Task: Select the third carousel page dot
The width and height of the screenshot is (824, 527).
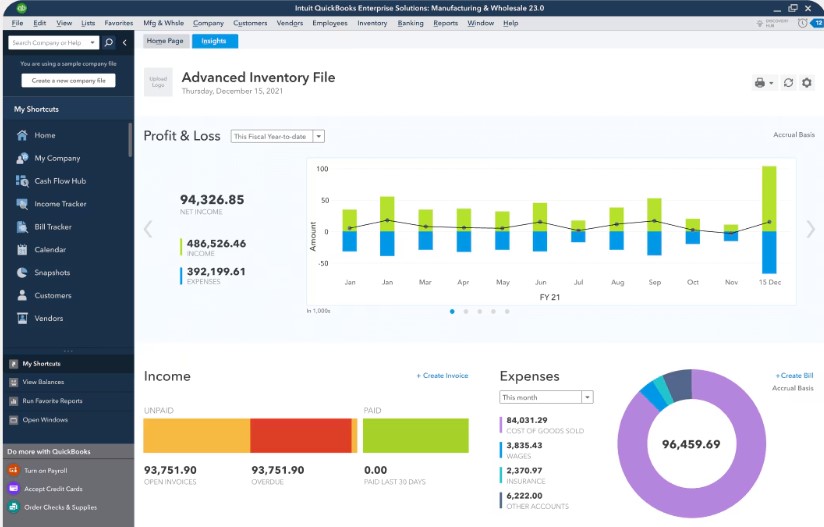Action: (480, 311)
